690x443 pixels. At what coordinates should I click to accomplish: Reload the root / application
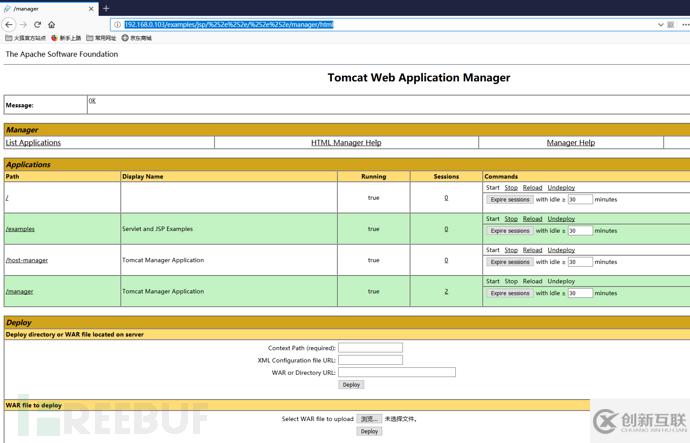coord(532,187)
